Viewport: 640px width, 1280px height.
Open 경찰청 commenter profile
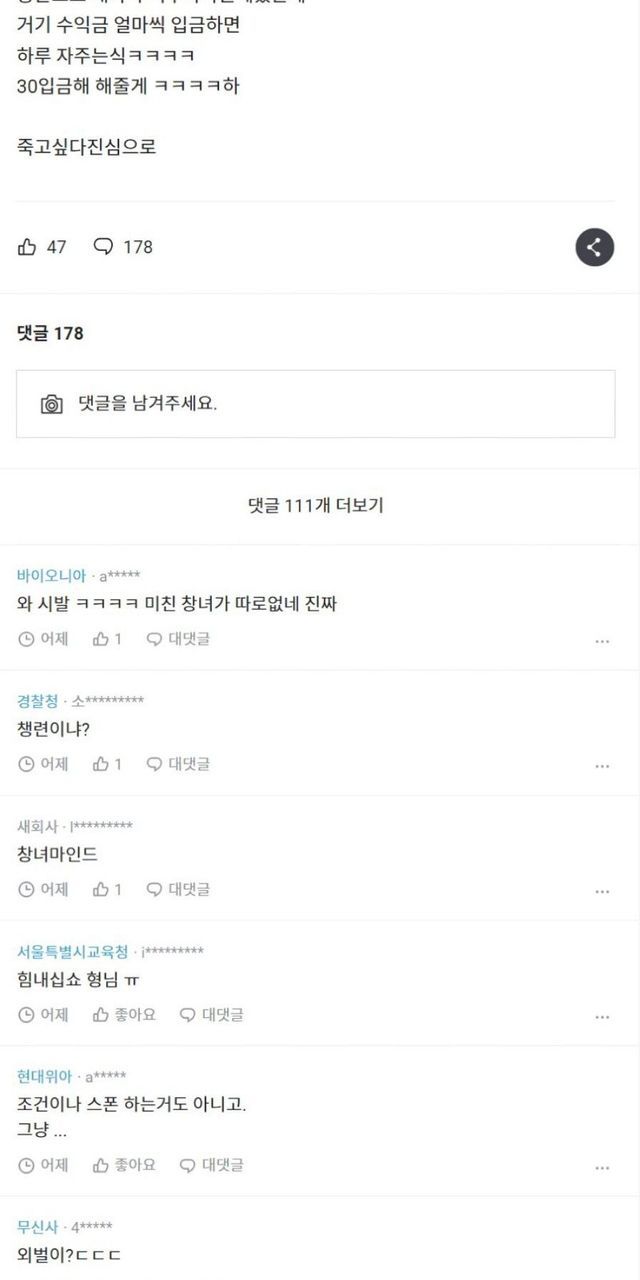(x=38, y=701)
